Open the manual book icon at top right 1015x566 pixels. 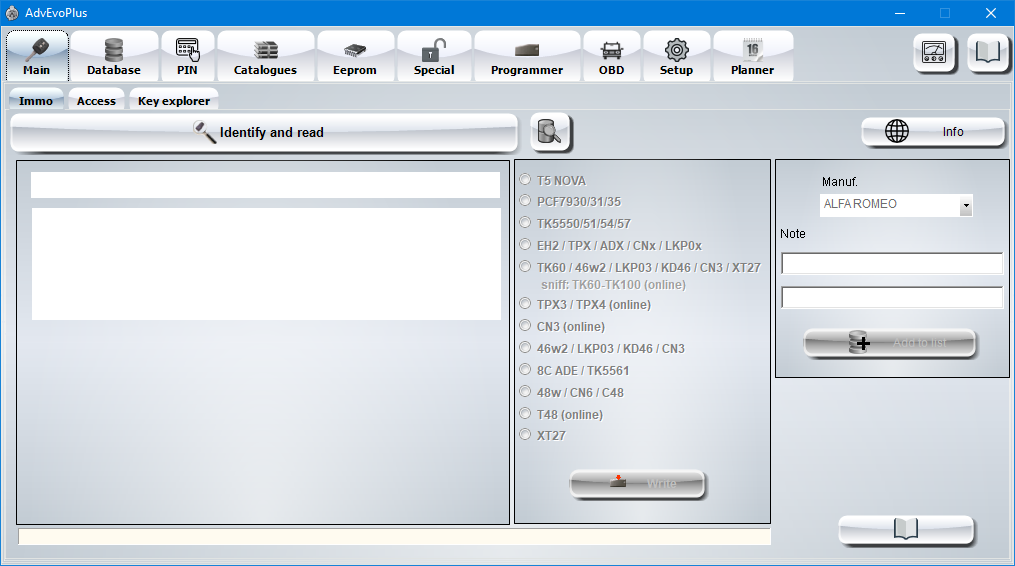pos(988,53)
